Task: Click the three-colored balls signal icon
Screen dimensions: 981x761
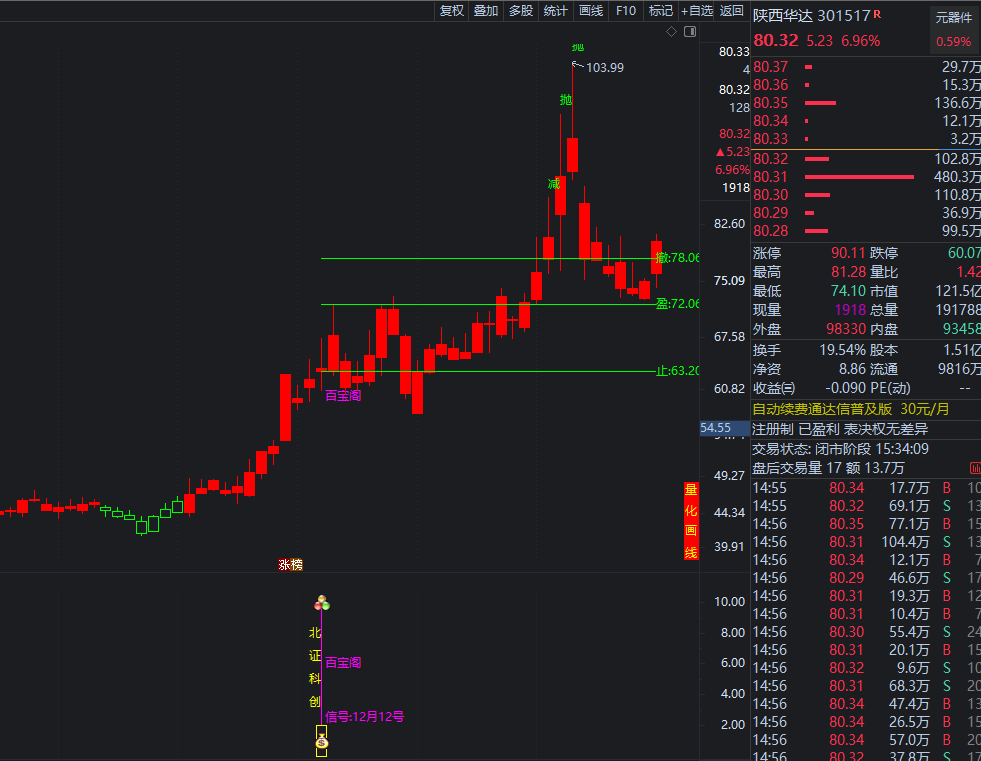Action: (x=321, y=603)
